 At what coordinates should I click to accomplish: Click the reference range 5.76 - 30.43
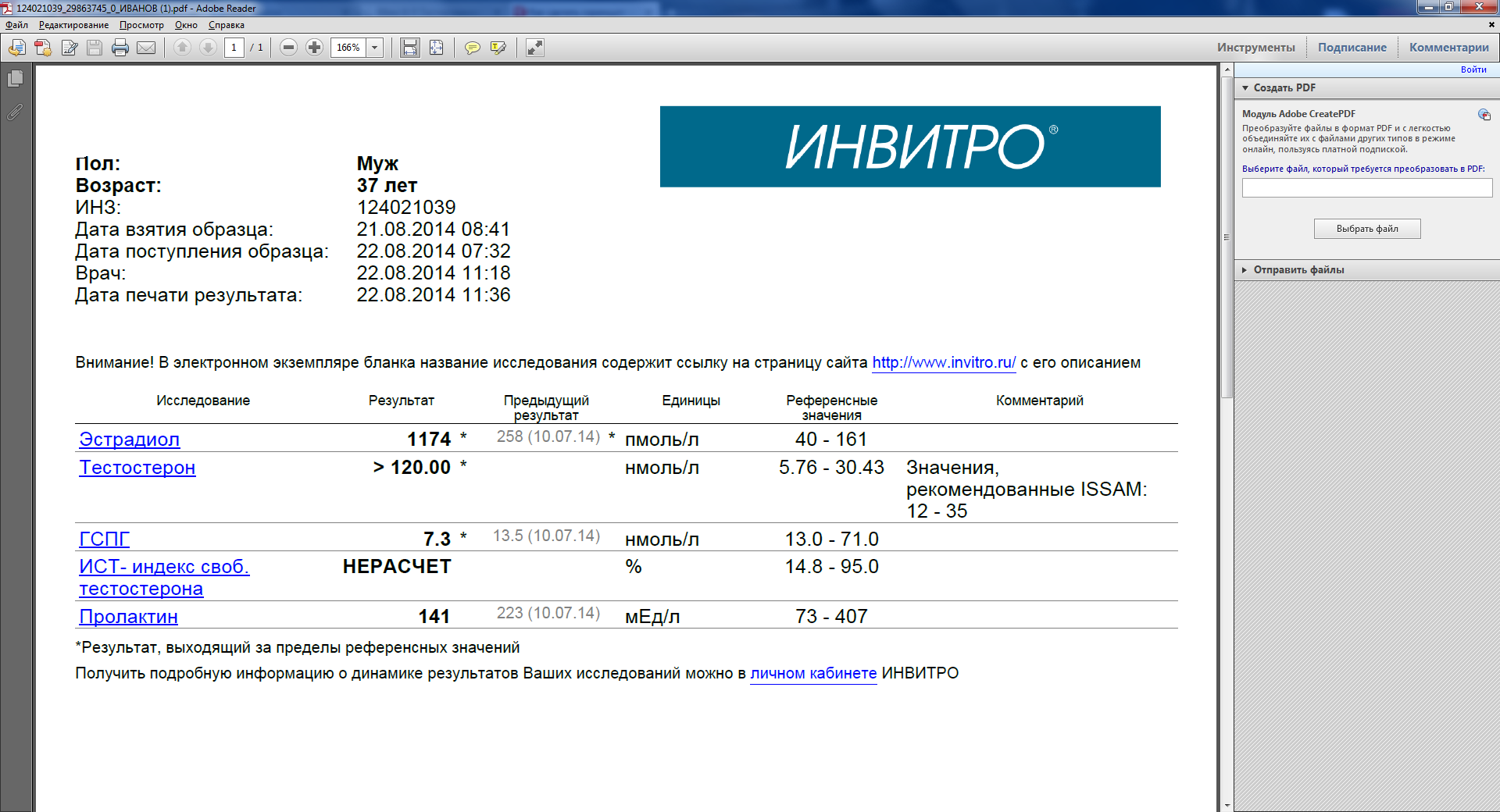coord(831,468)
